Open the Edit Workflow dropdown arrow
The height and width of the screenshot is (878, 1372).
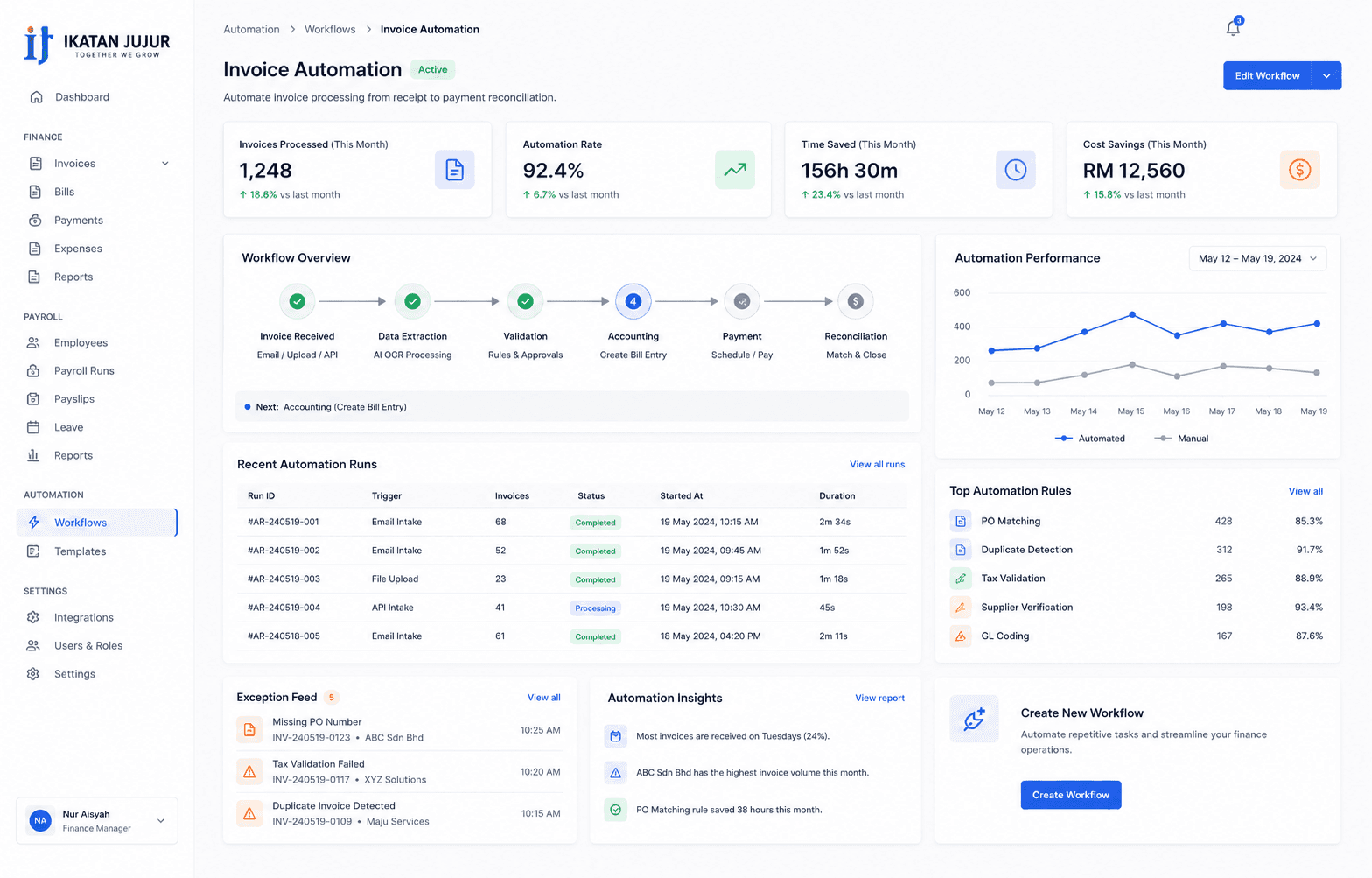pyautogui.click(x=1326, y=75)
